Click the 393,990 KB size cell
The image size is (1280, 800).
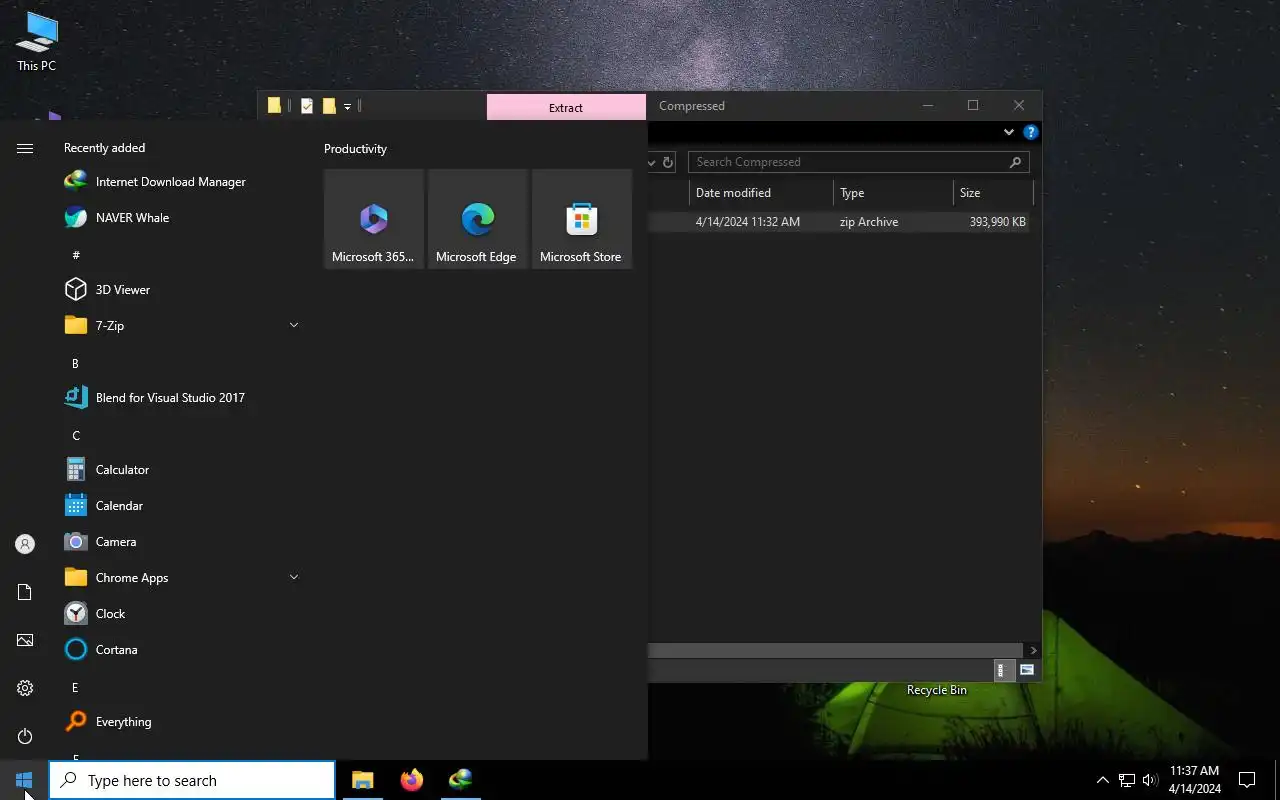pyautogui.click(x=997, y=222)
